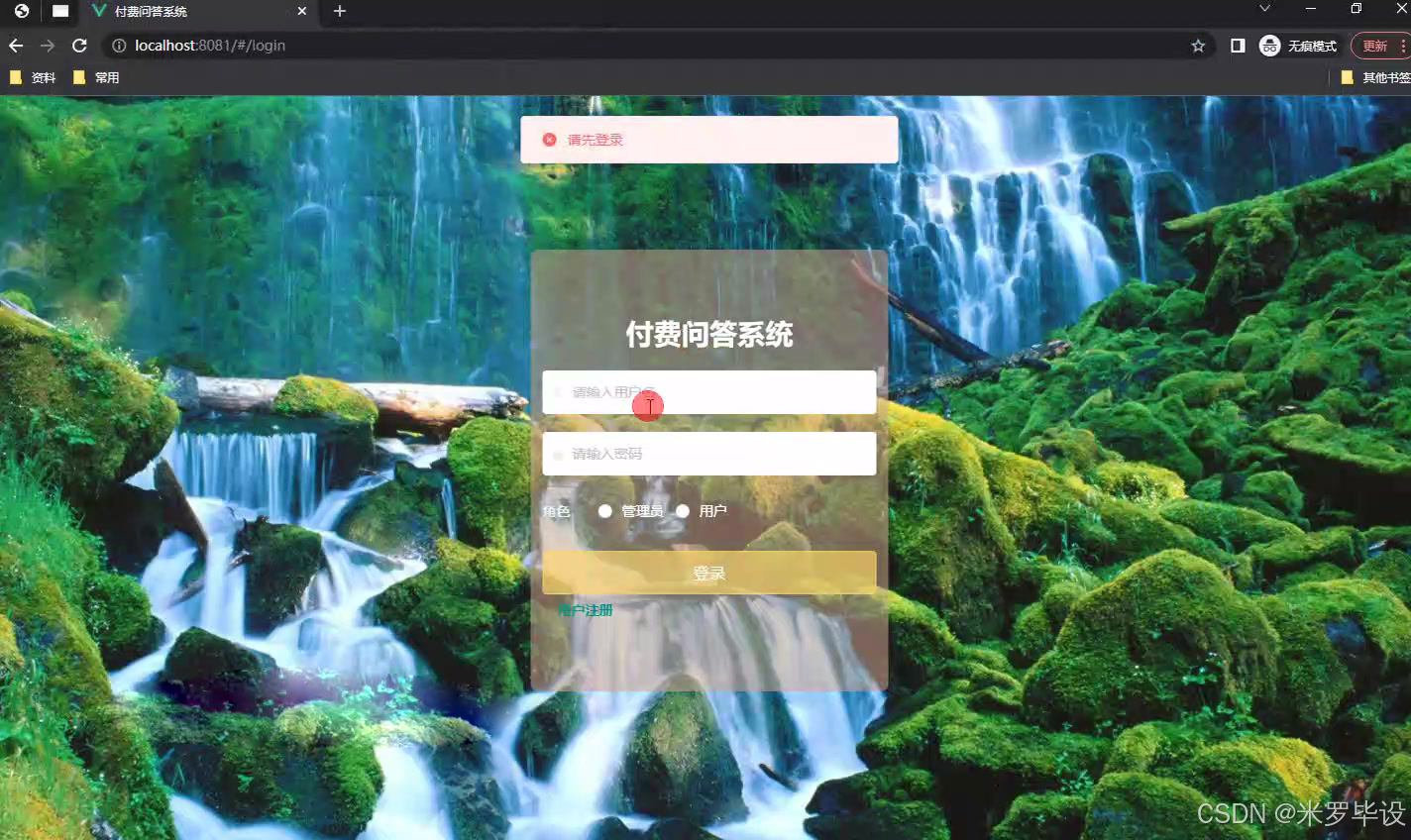Click the 请输入密码 password input field
1411x840 pixels.
coord(708,454)
